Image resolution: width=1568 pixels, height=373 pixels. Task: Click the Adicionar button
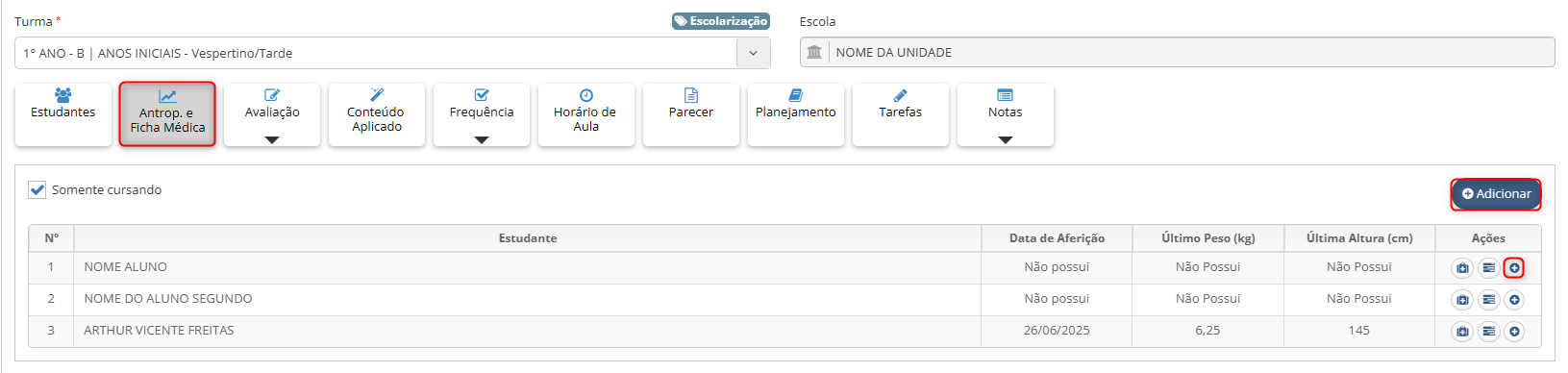tap(1496, 194)
